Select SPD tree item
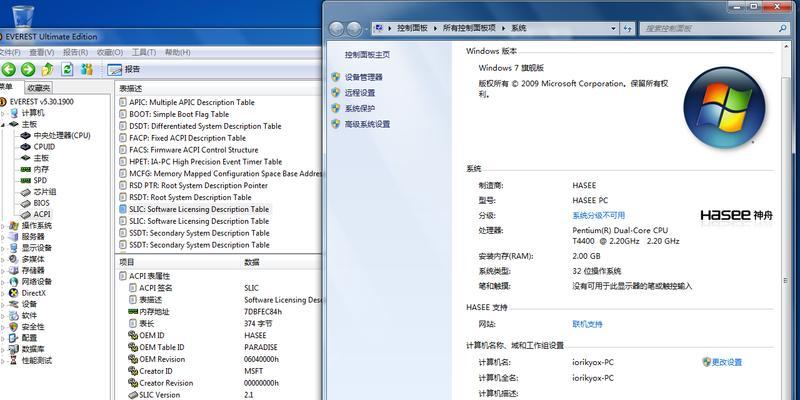Viewport: 800px width, 400px height. (x=40, y=181)
